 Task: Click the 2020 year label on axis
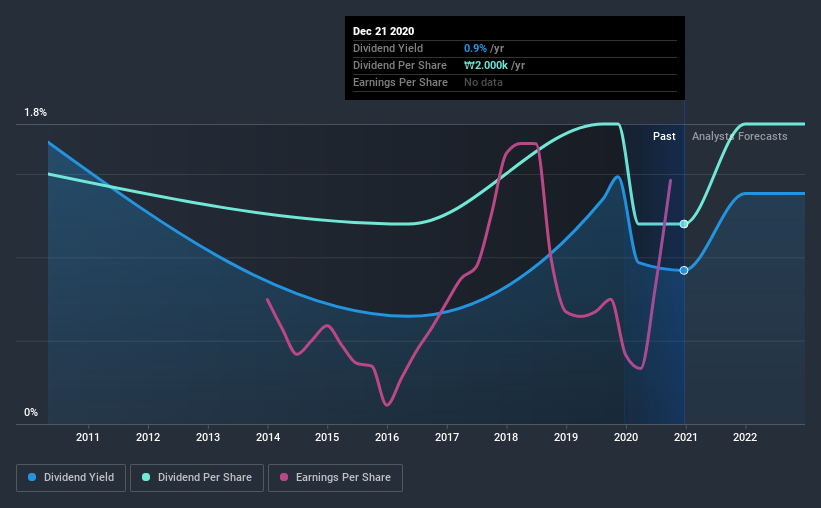coord(626,437)
